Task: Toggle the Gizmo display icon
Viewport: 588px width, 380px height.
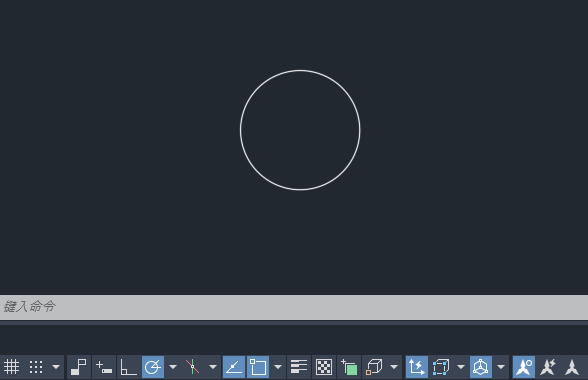Action: coord(481,367)
